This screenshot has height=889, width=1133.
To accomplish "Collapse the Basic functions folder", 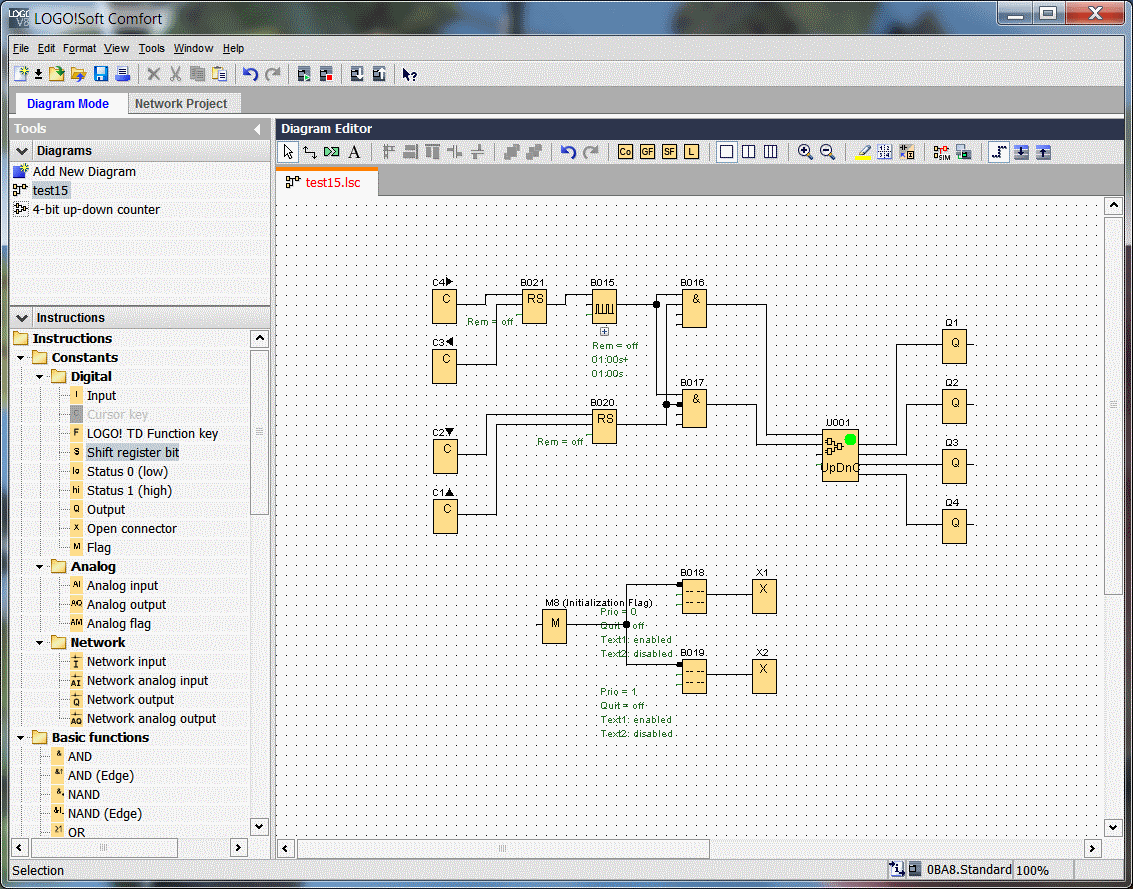I will tap(21, 738).
